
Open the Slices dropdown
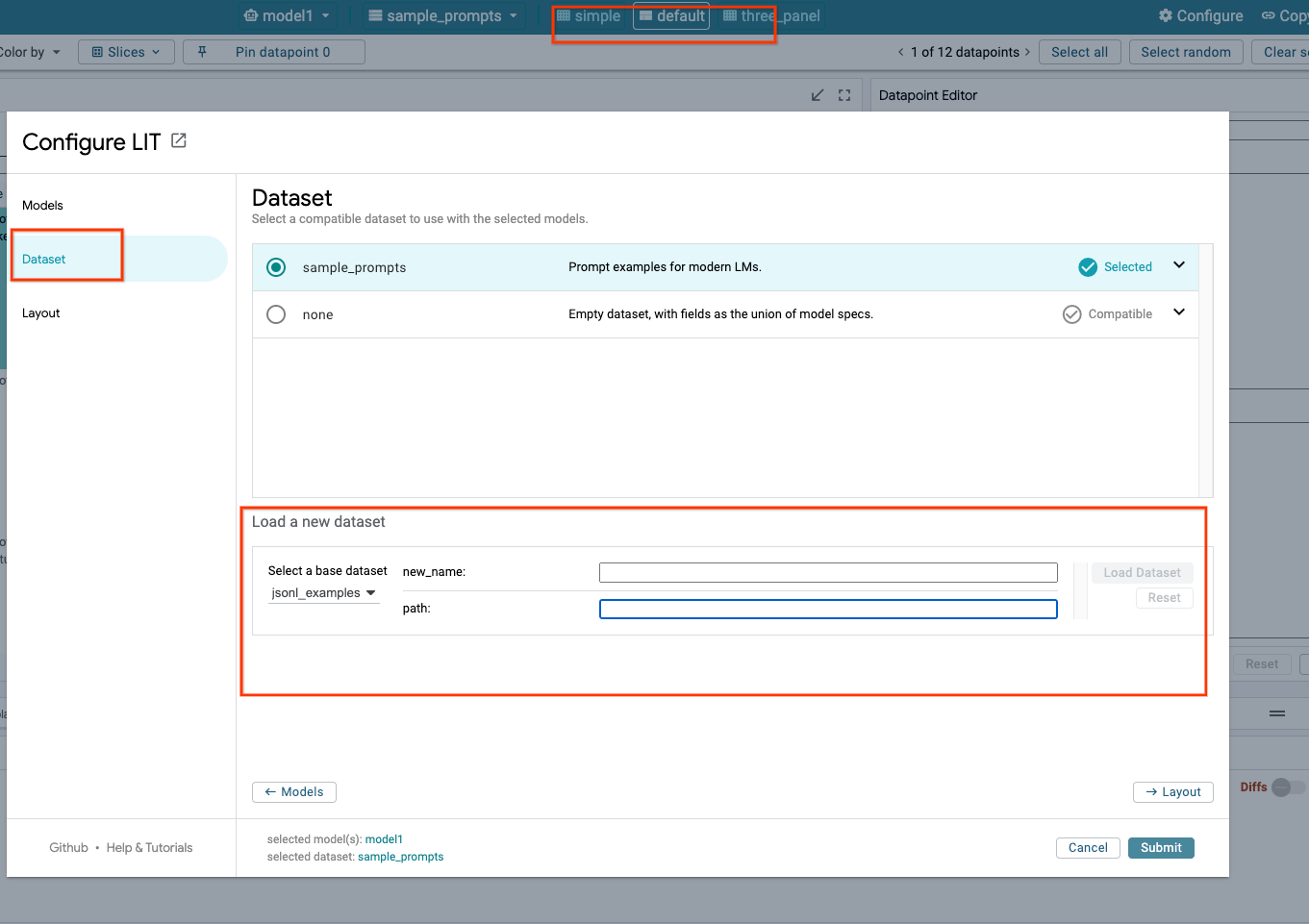pyautogui.click(x=126, y=52)
